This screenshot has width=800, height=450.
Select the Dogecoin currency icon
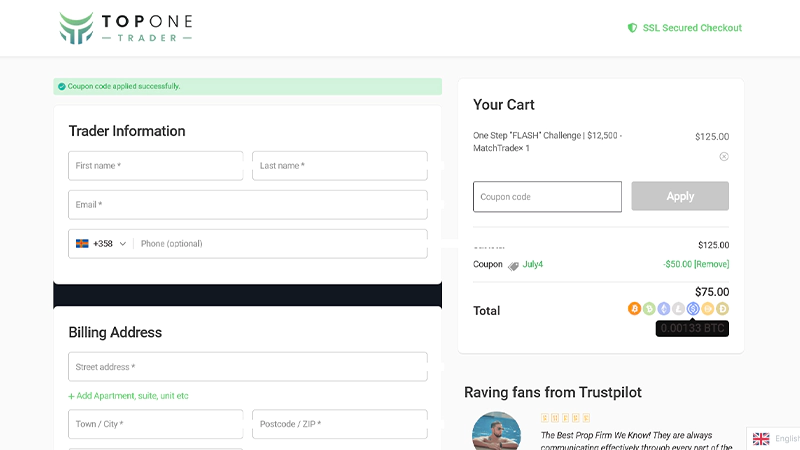click(x=722, y=309)
